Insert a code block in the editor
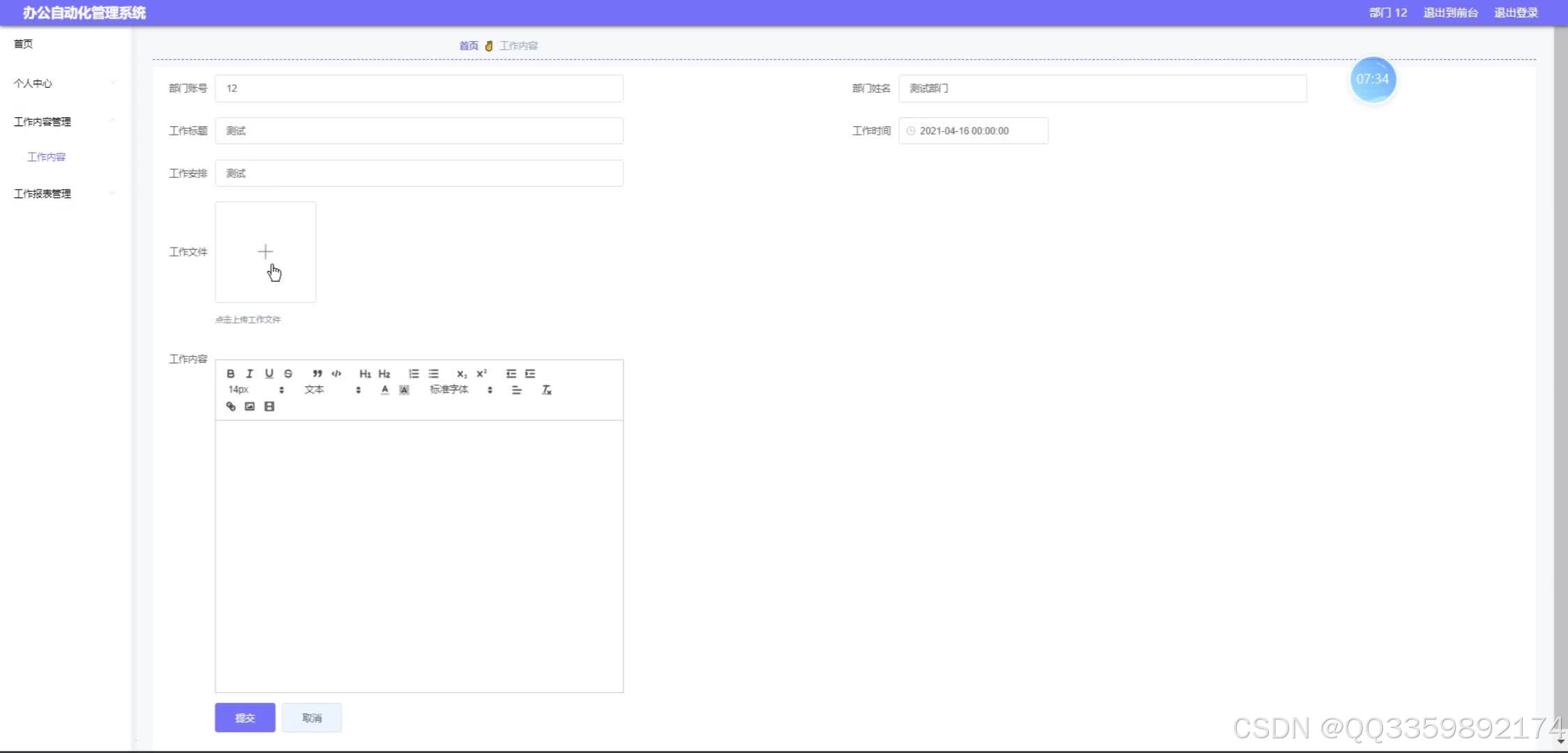 (336, 374)
